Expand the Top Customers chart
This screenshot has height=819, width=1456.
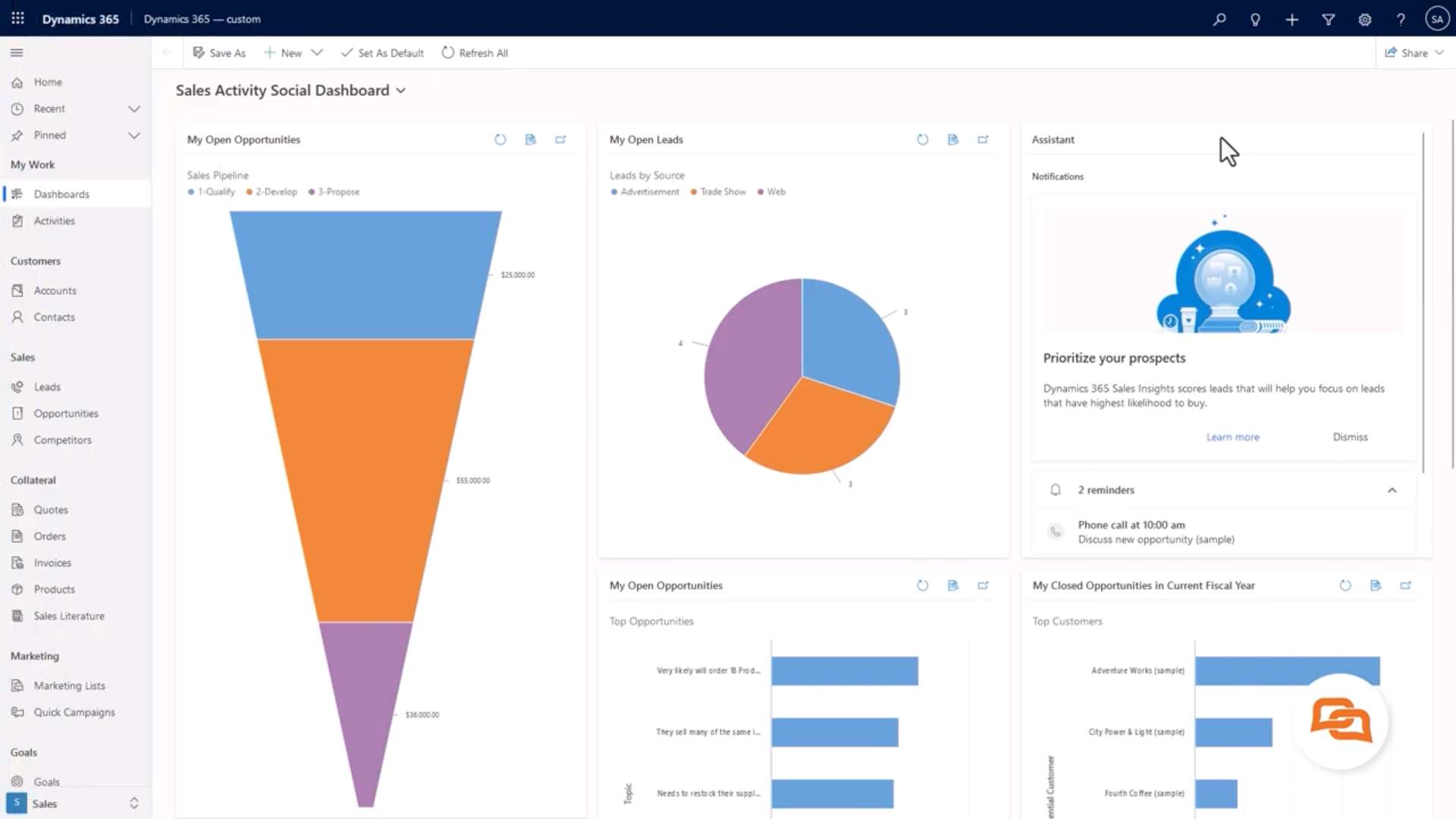click(x=1405, y=585)
